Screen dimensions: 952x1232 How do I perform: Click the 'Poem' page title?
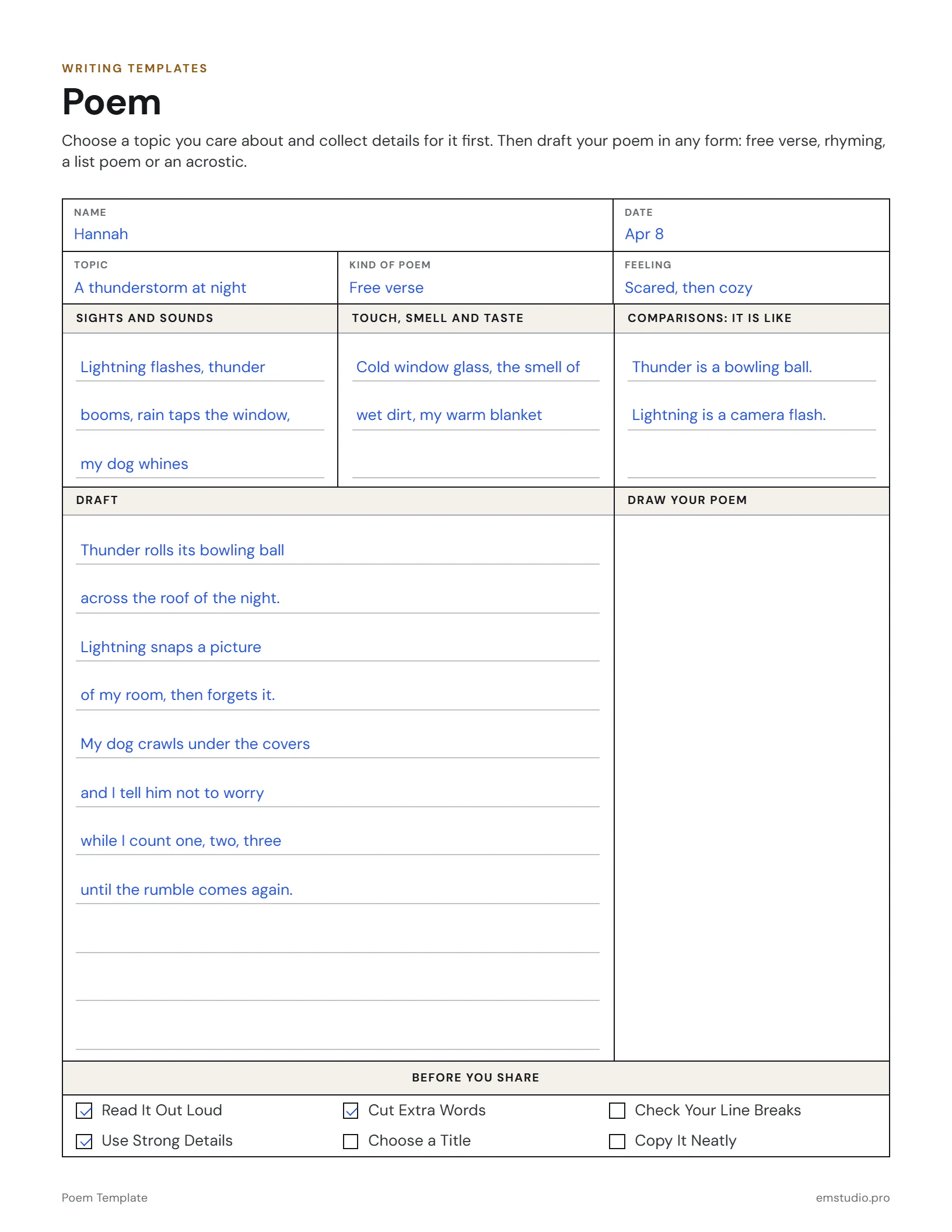point(111,102)
